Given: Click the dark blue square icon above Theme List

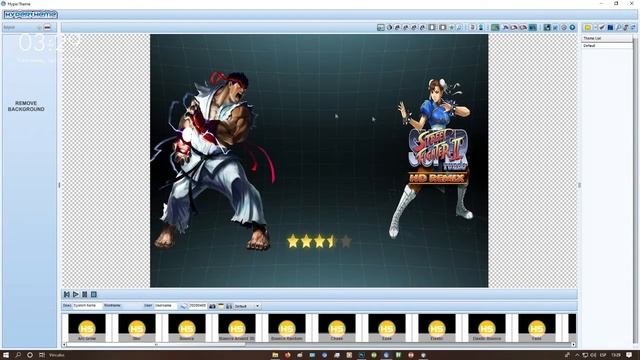Looking at the screenshot, I should point(610,27).
